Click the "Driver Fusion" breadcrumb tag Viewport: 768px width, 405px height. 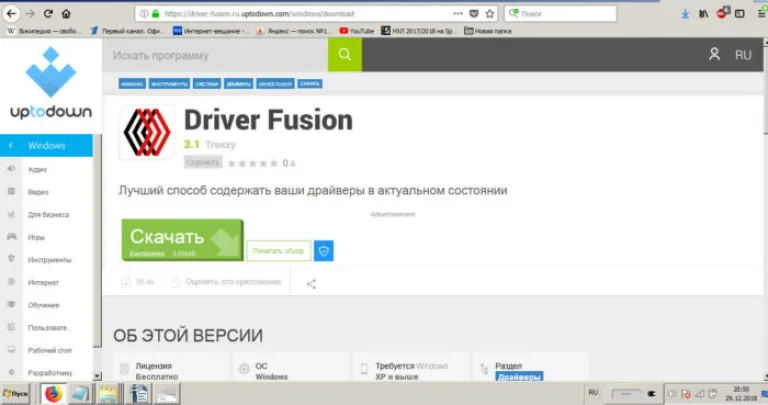point(275,84)
